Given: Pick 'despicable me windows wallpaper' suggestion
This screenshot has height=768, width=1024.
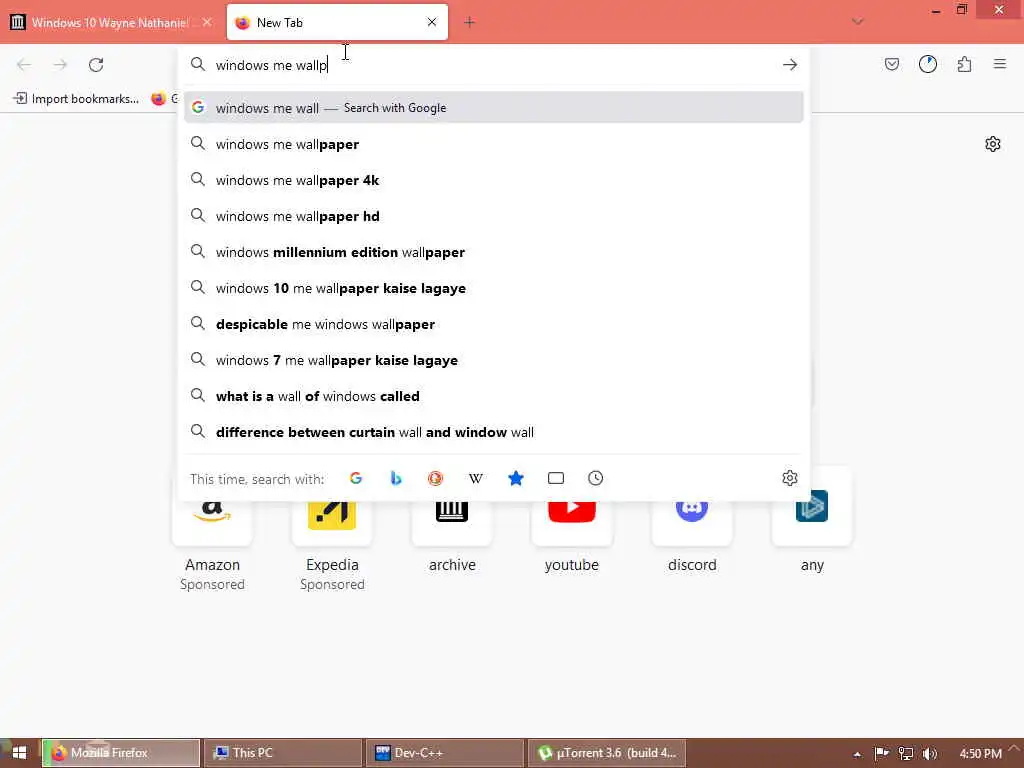Looking at the screenshot, I should (493, 323).
